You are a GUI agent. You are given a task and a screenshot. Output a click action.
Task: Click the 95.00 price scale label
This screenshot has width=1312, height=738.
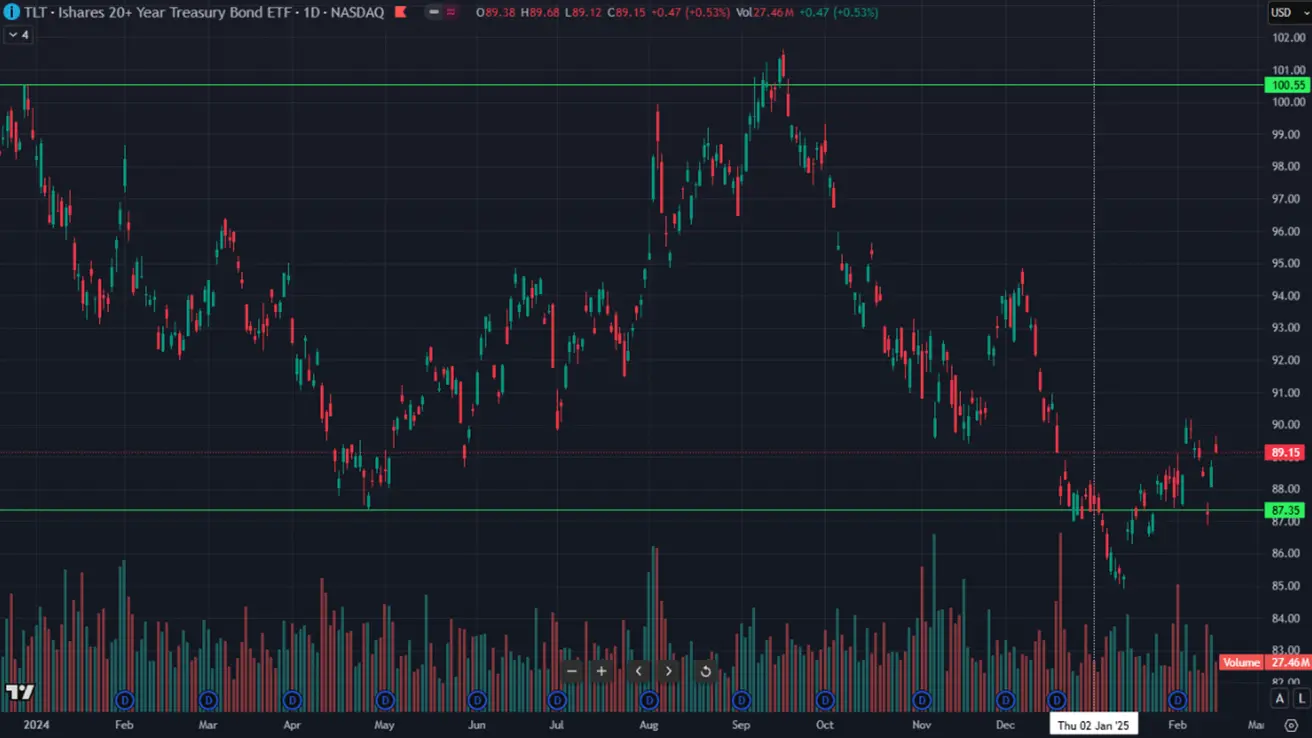[1288, 264]
